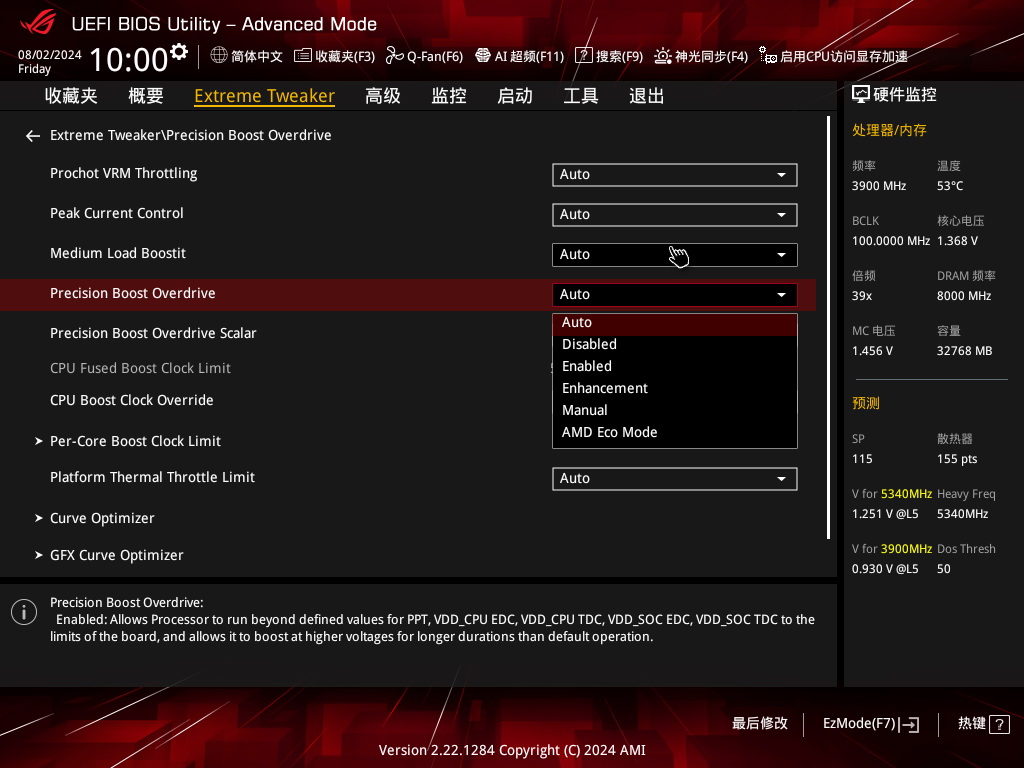
Task: Launch AI 超频(F11) brain icon
Action: tap(483, 56)
